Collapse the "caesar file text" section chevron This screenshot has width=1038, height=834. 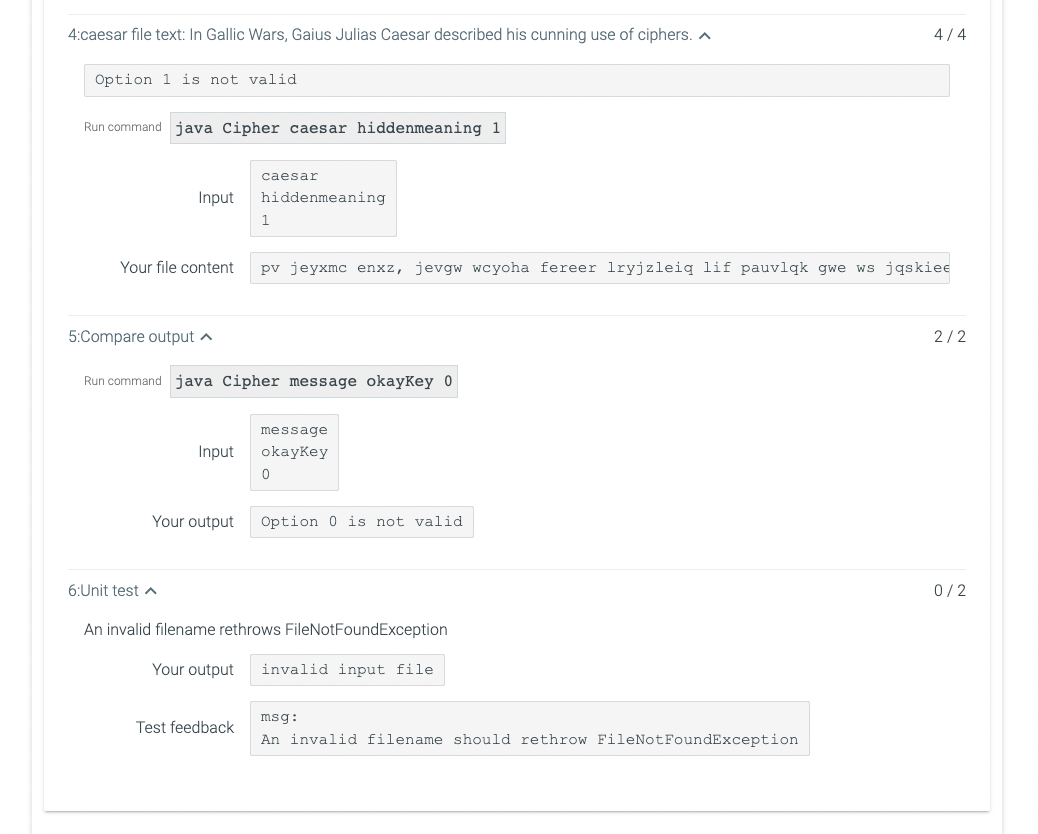(704, 34)
